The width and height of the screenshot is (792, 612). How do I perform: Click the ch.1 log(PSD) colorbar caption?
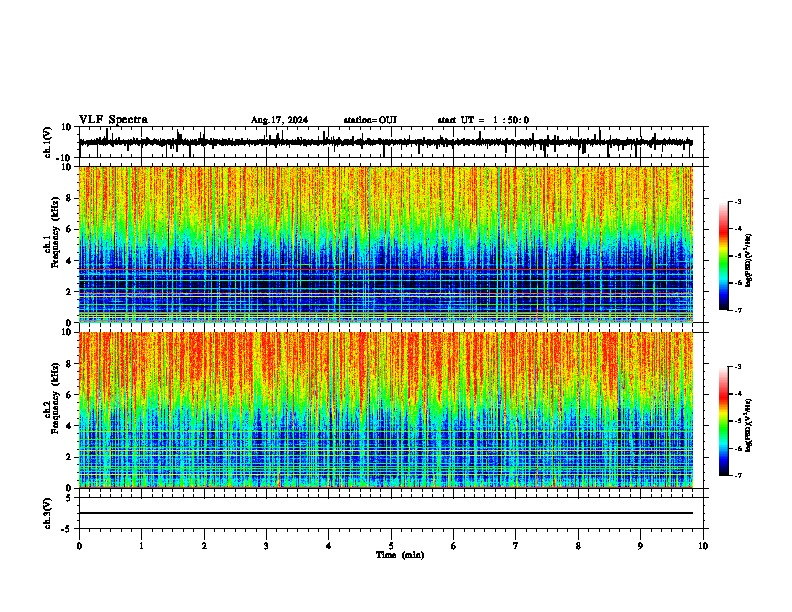pyautogui.click(x=748, y=261)
